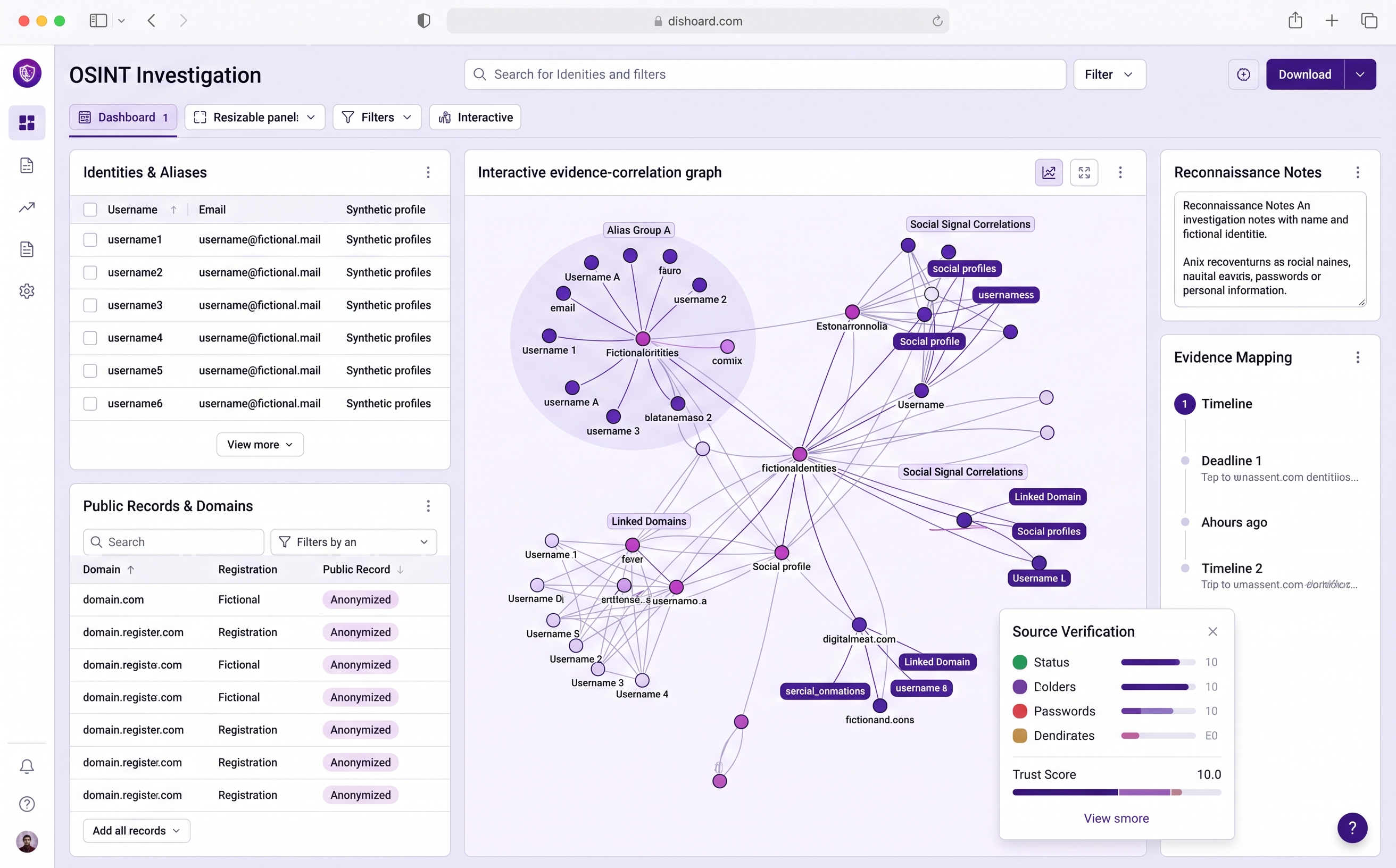Toggle the select-all checkbox in Username header
The height and width of the screenshot is (868, 1396).
90,210
